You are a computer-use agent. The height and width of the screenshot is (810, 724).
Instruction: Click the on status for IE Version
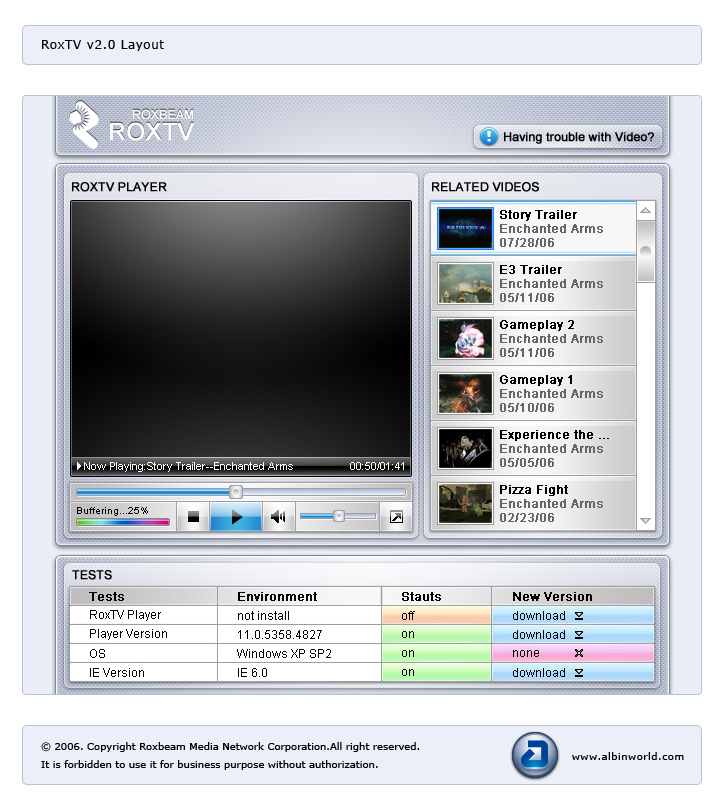[436, 673]
